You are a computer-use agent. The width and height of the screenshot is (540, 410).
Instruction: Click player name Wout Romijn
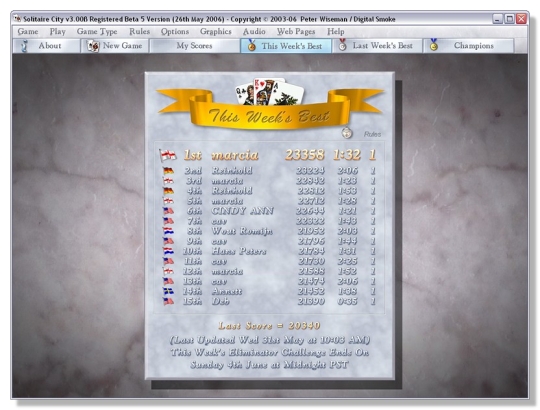(x=242, y=231)
